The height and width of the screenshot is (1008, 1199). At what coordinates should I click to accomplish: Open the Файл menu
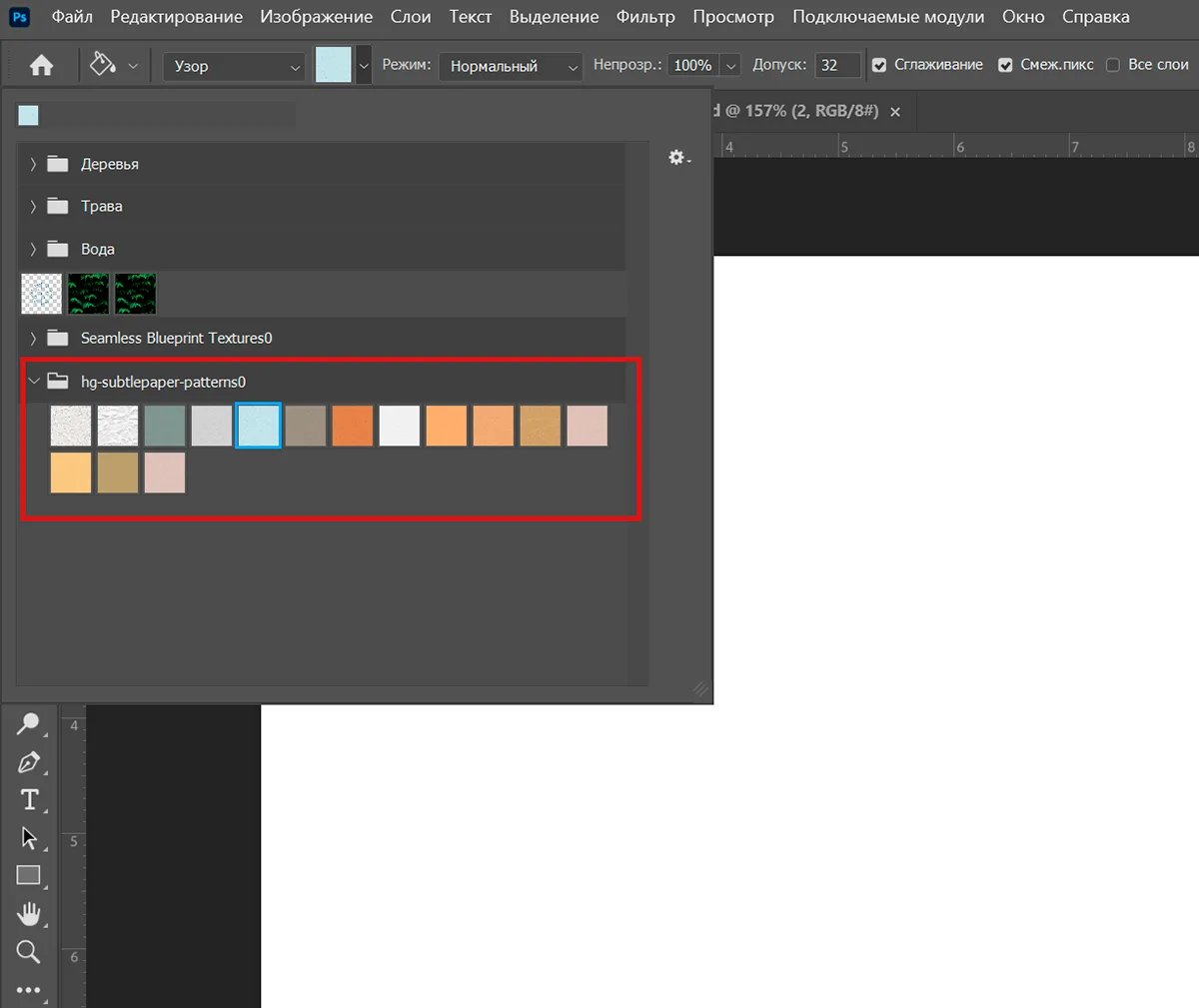[x=72, y=17]
